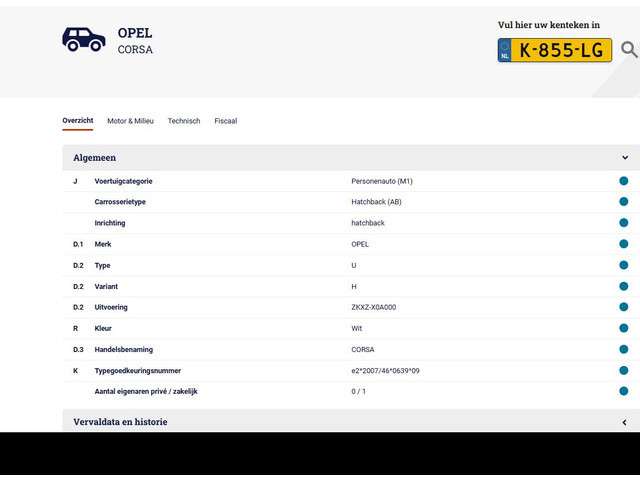
Task: Open the Fiscaal tab
Action: (225, 121)
